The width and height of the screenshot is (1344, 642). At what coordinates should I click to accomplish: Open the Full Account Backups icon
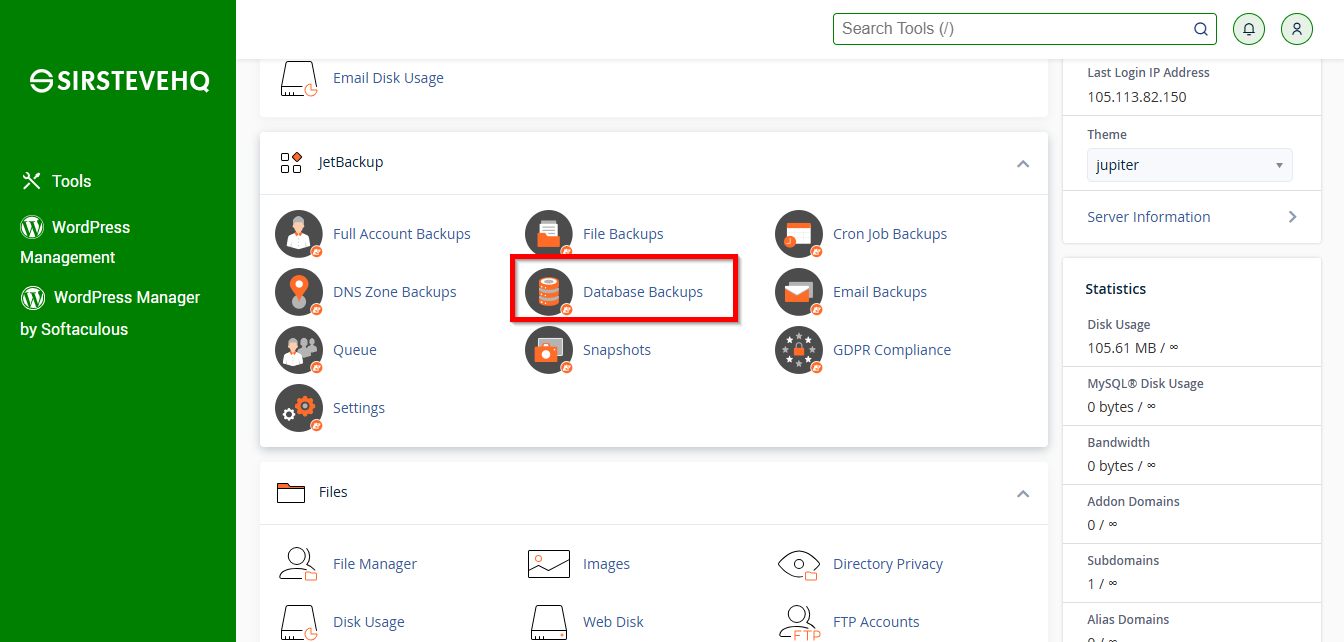tap(299, 234)
